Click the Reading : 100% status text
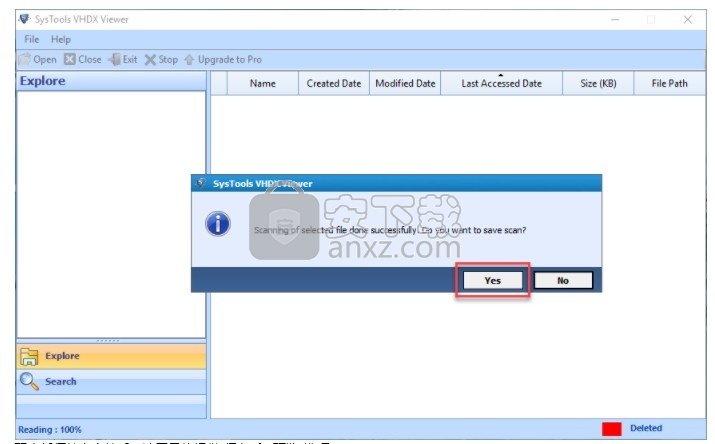This screenshot has width=715, height=444. [x=50, y=429]
